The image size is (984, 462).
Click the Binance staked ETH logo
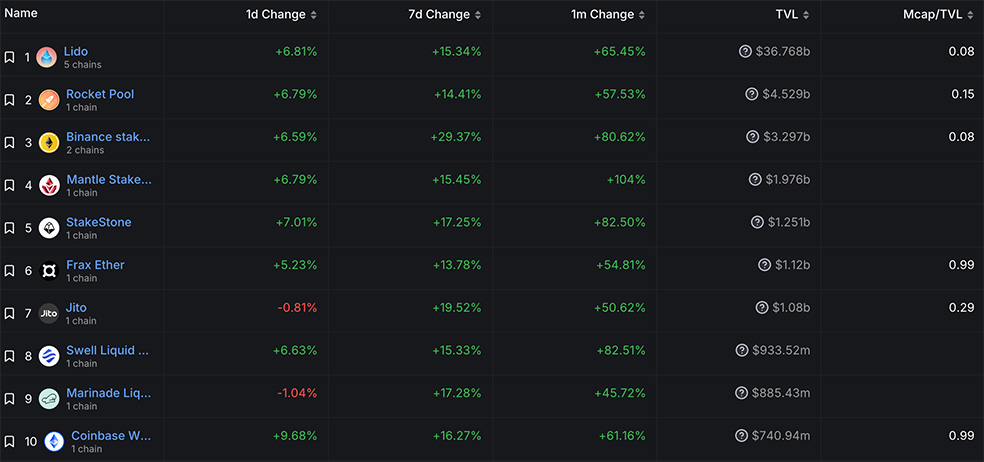click(49, 143)
